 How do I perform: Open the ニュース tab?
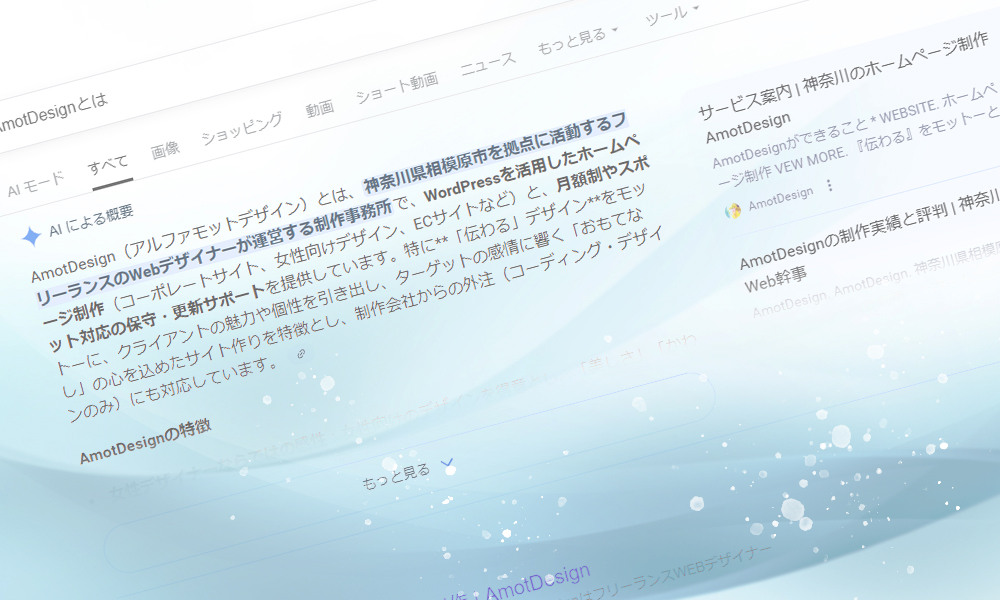[488, 64]
